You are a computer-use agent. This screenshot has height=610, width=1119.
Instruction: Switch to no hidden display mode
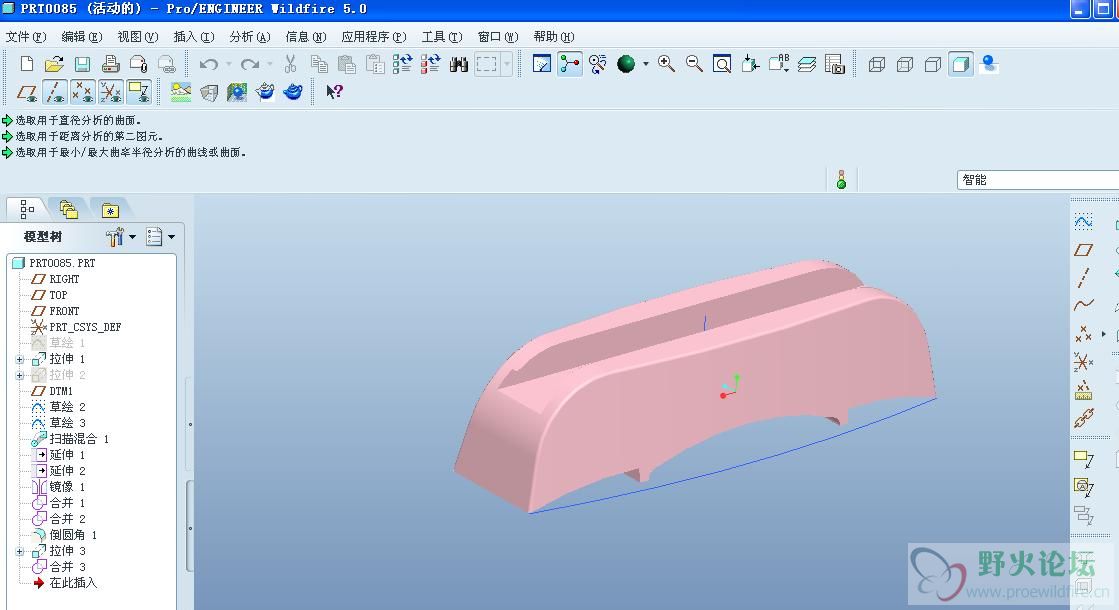coord(933,64)
